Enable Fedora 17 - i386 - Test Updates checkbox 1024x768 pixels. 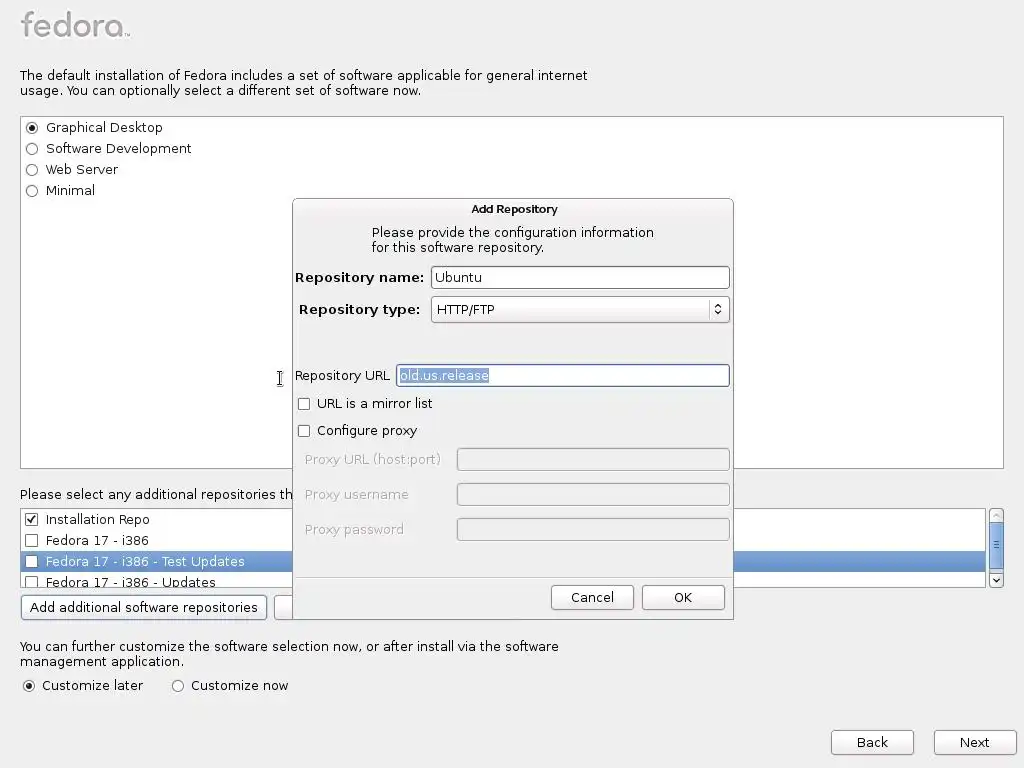click(31, 562)
